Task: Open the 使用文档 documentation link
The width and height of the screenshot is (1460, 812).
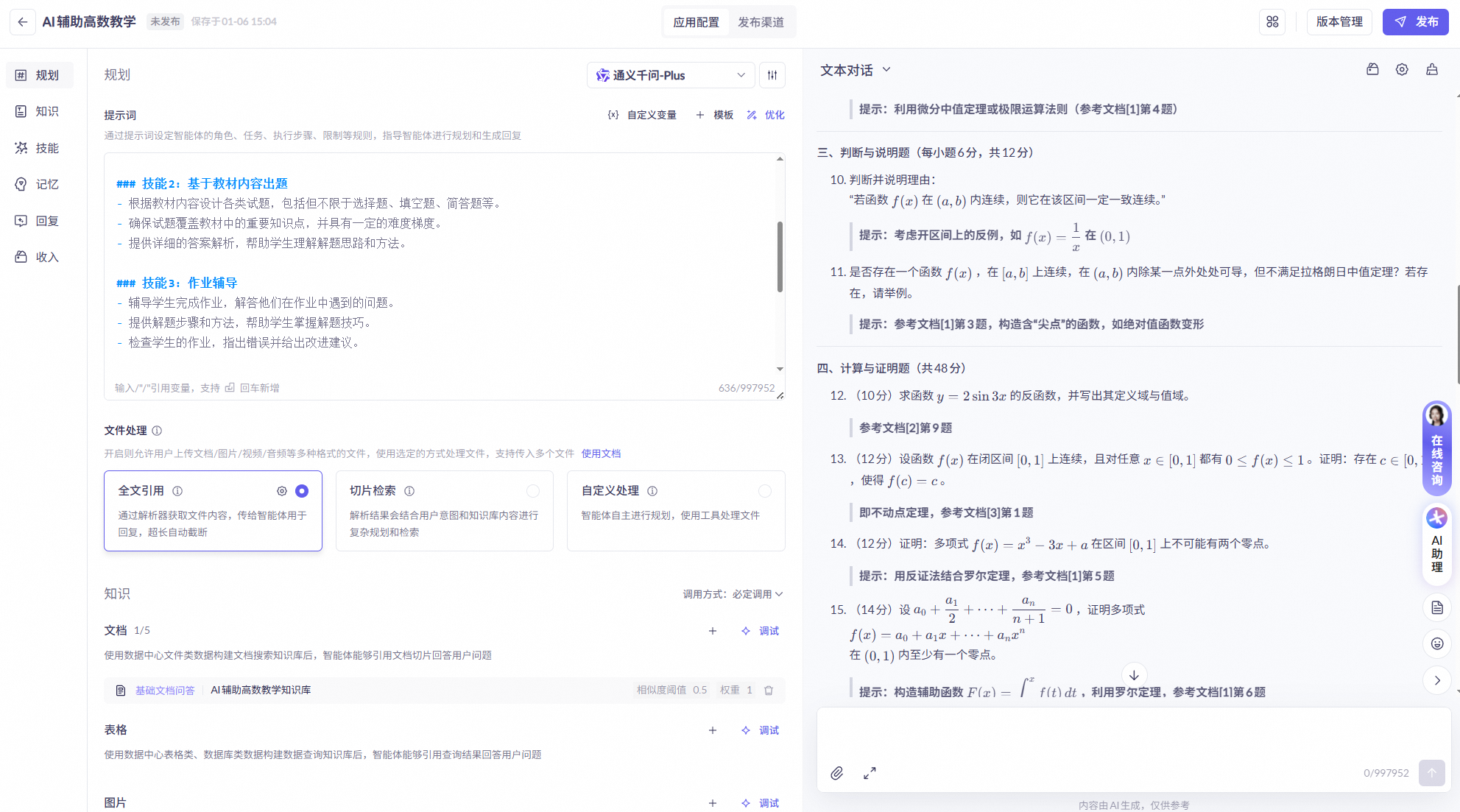Action: 601,453
